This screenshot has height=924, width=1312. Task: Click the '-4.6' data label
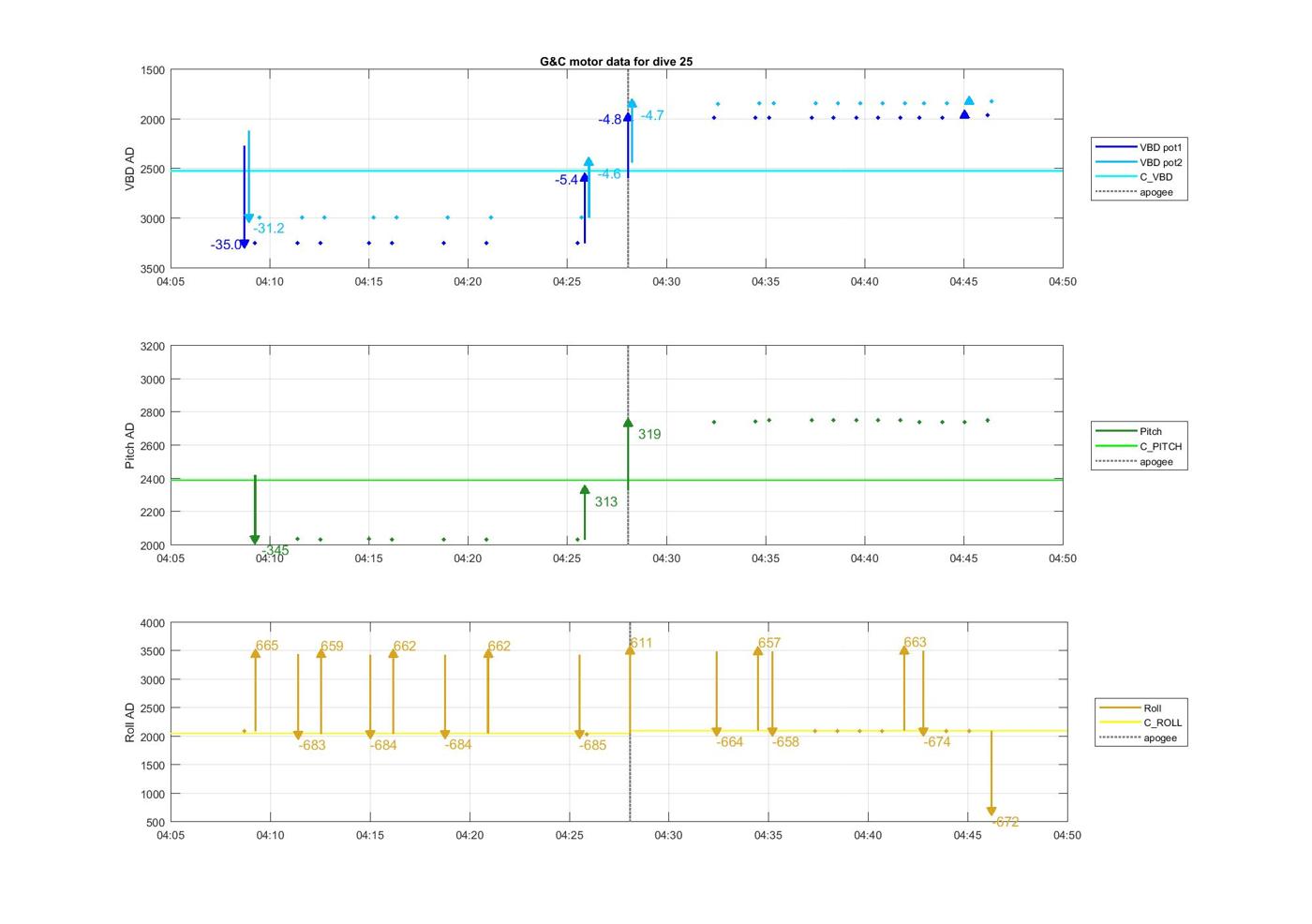pos(609,173)
